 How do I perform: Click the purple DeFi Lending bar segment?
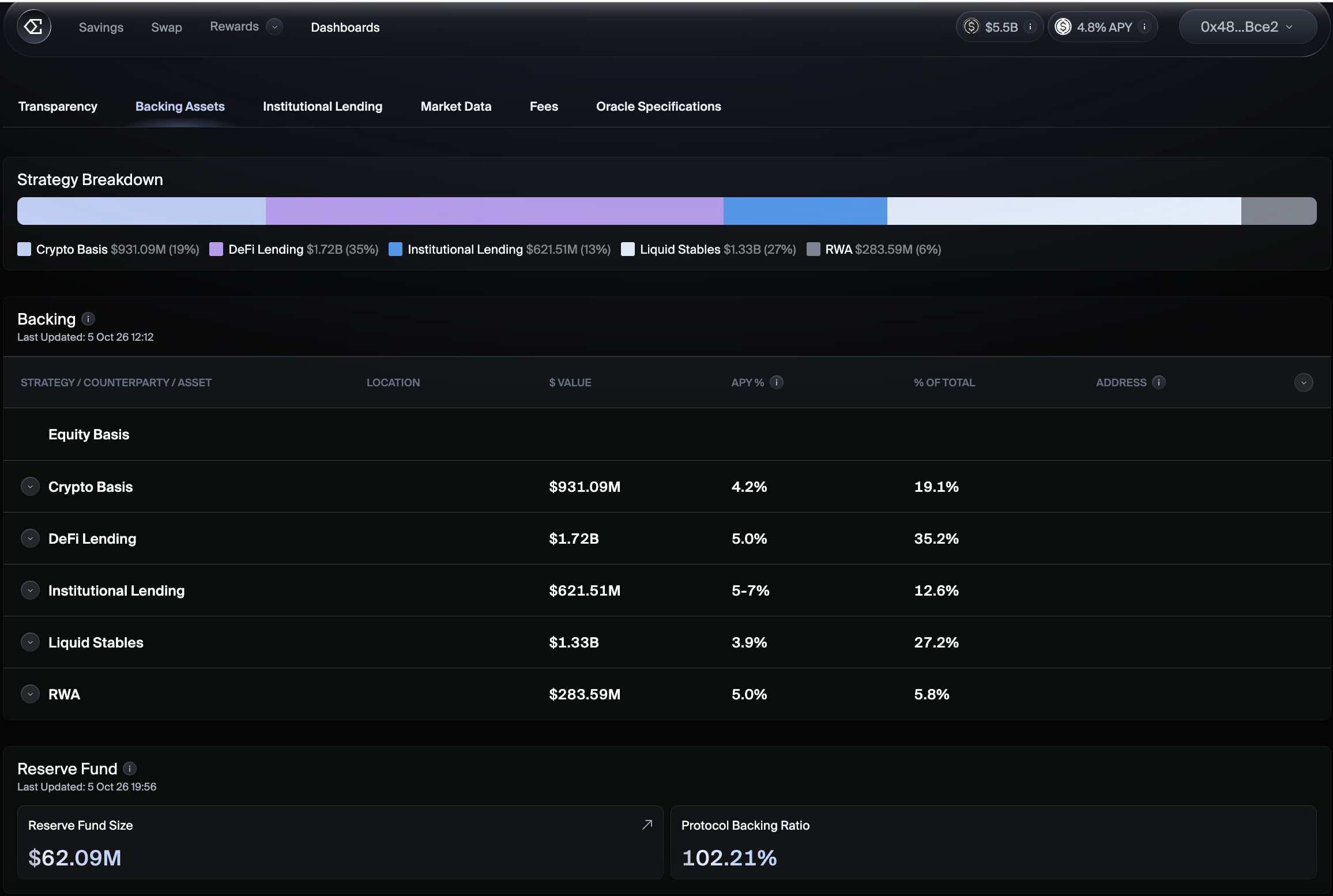point(495,211)
